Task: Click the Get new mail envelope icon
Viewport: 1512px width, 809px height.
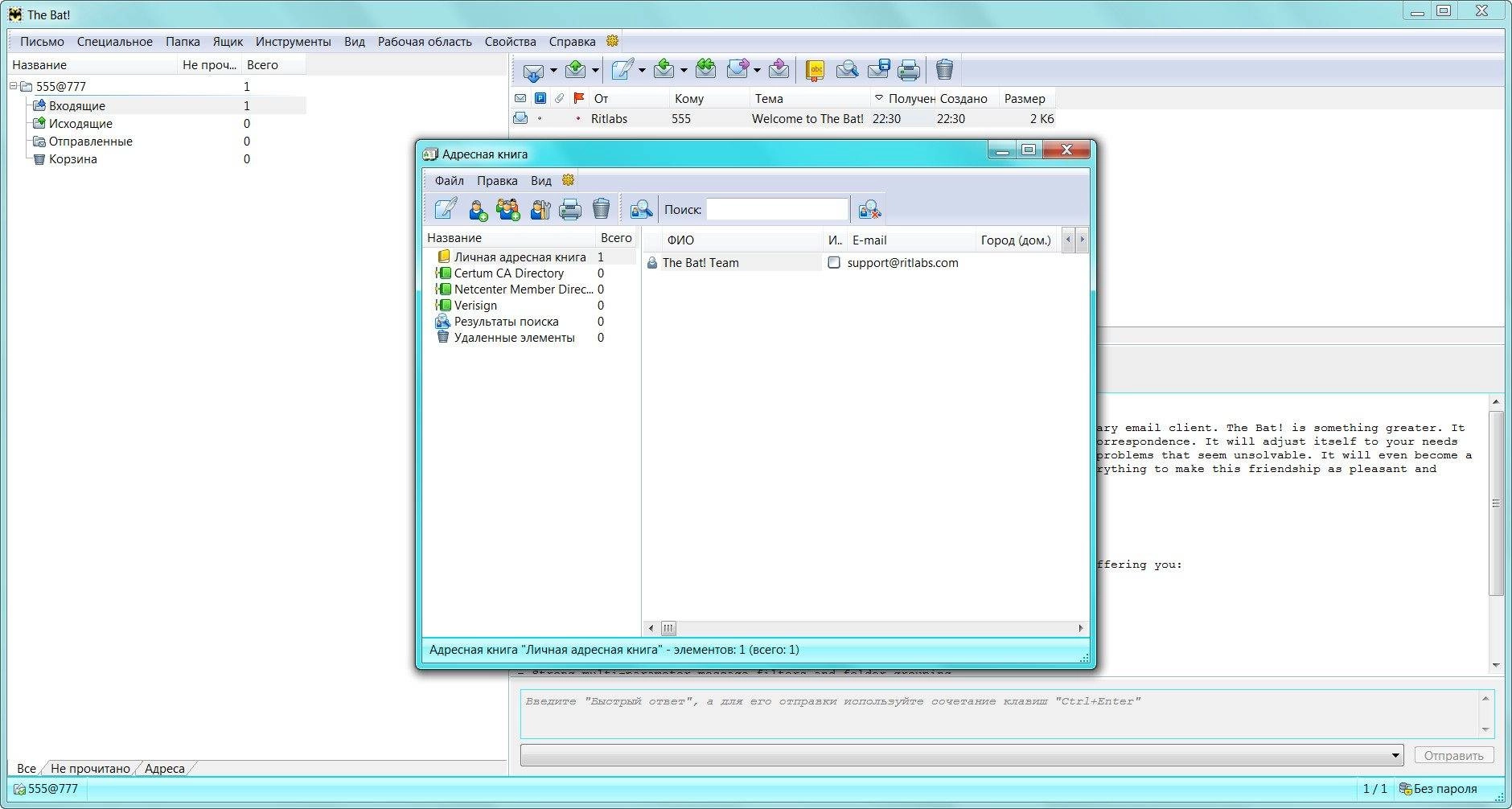Action: point(532,71)
